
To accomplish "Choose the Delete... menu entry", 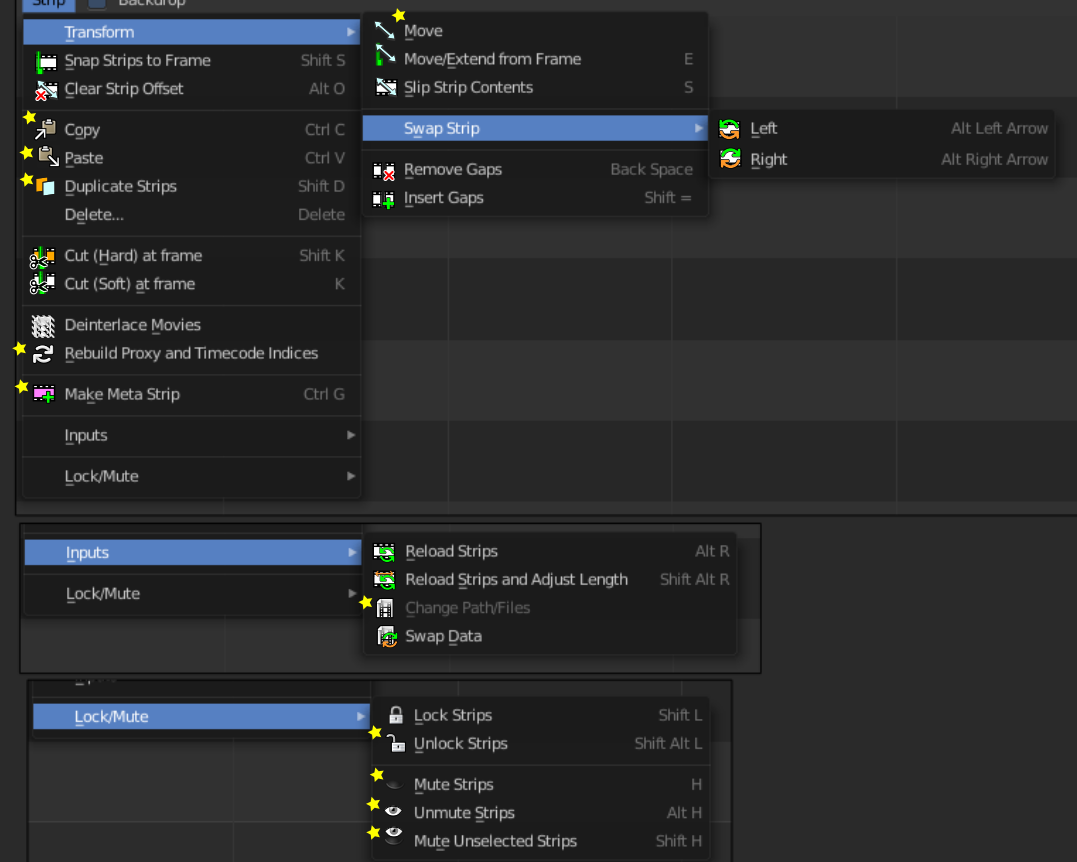I will pyautogui.click(x=192, y=215).
